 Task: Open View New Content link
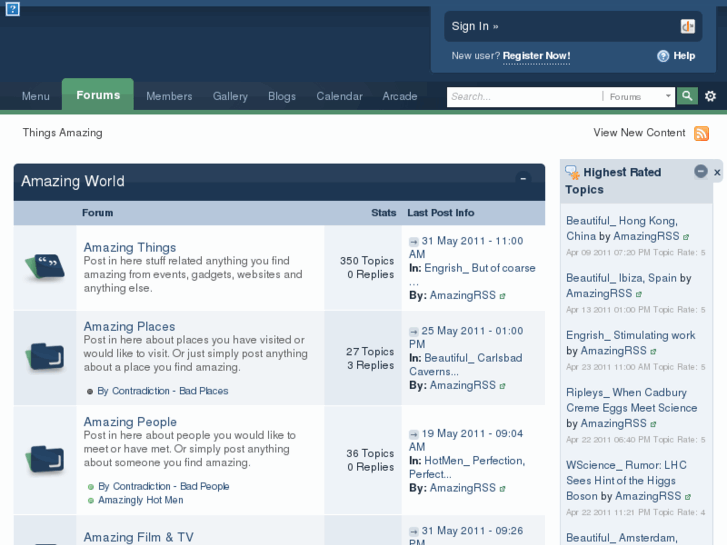point(639,133)
